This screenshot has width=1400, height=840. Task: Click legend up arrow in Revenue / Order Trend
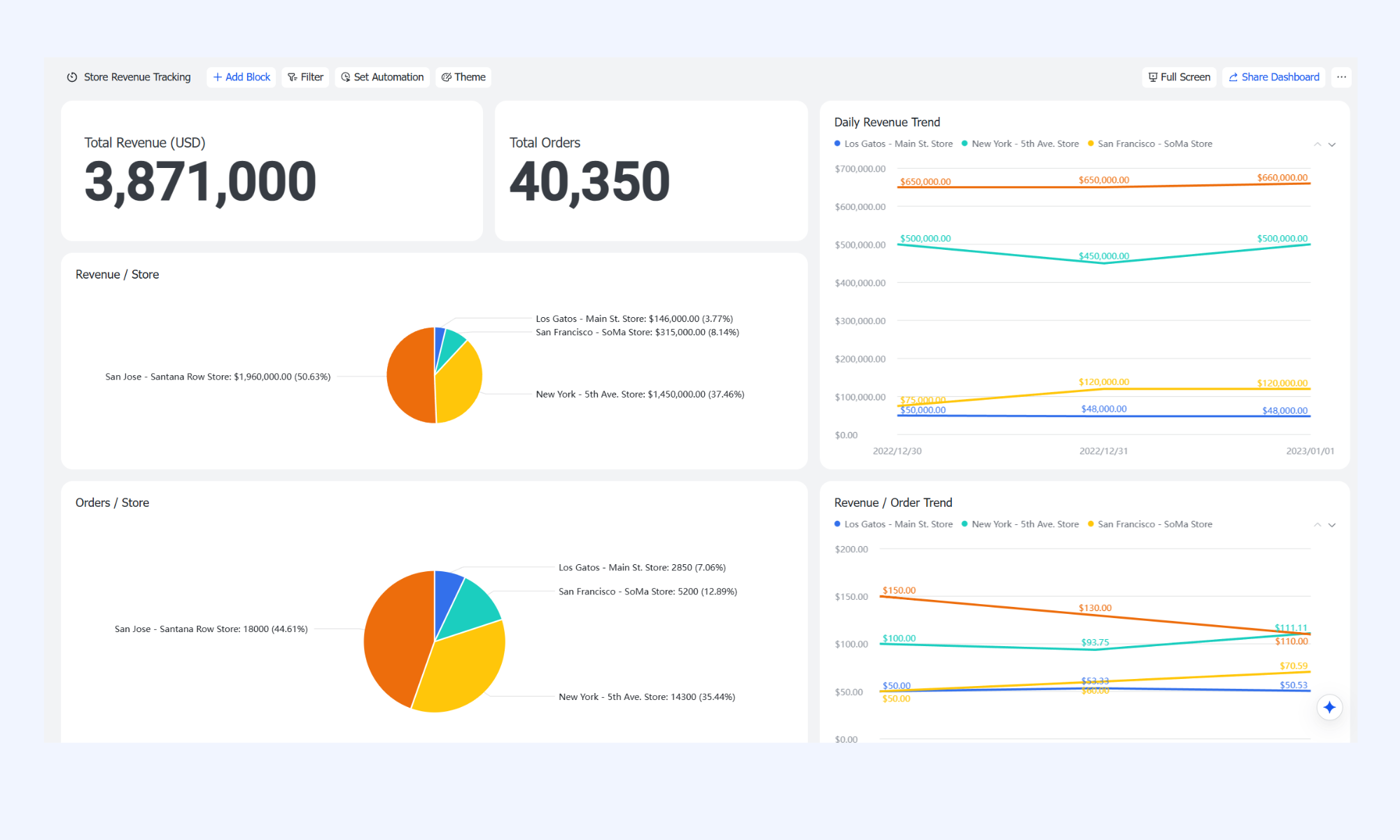pyautogui.click(x=1317, y=525)
